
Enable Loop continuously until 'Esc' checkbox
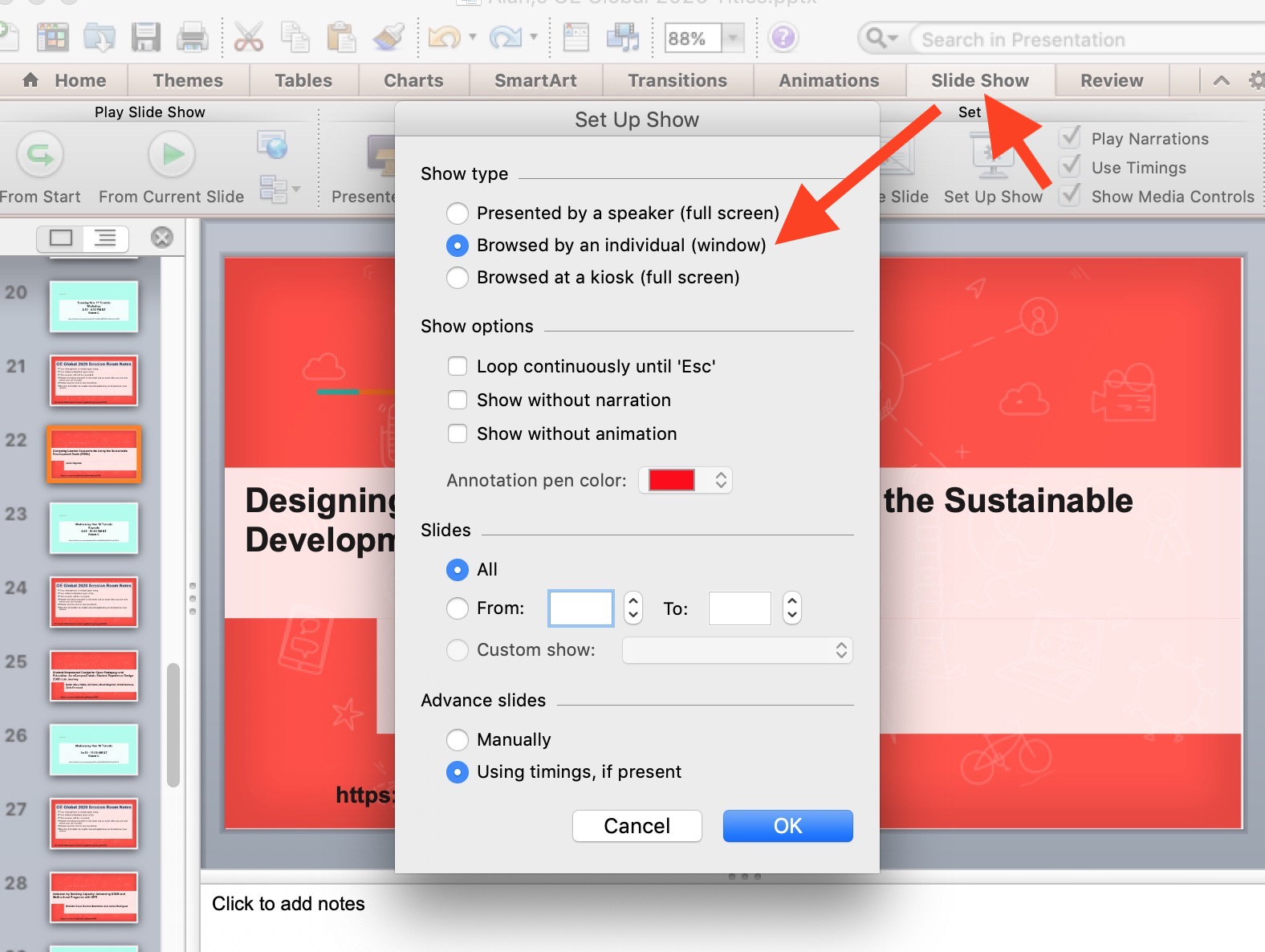458,367
